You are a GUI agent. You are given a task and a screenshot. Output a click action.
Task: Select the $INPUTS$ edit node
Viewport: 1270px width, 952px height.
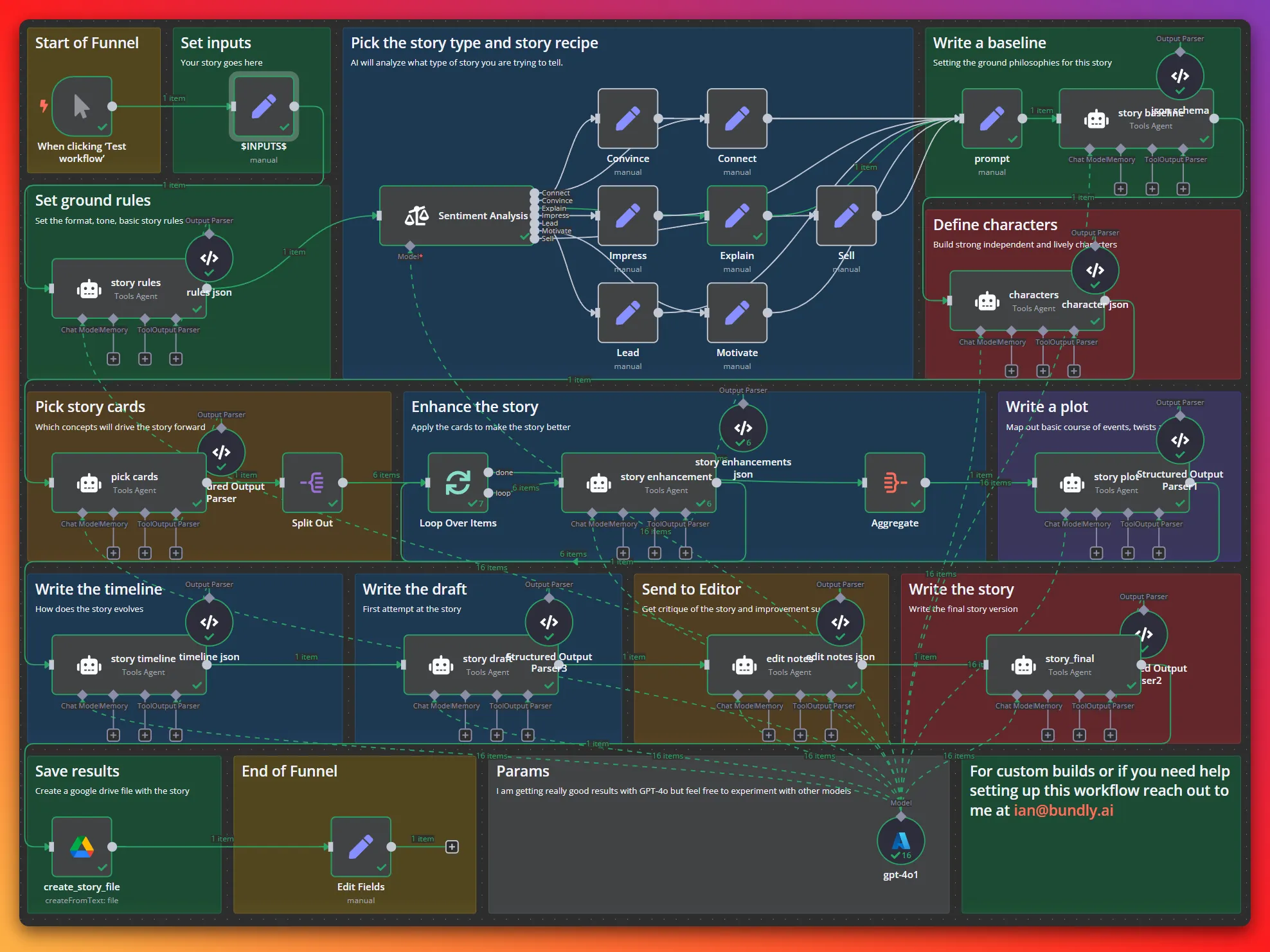point(264,107)
